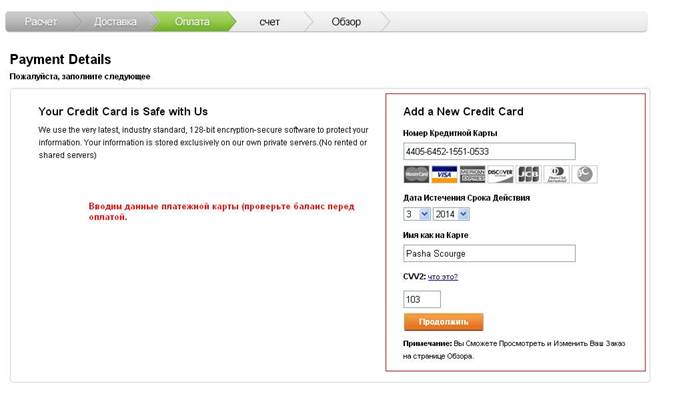Focus the CVV2 code input box
This screenshot has width=699, height=412.
tap(422, 300)
